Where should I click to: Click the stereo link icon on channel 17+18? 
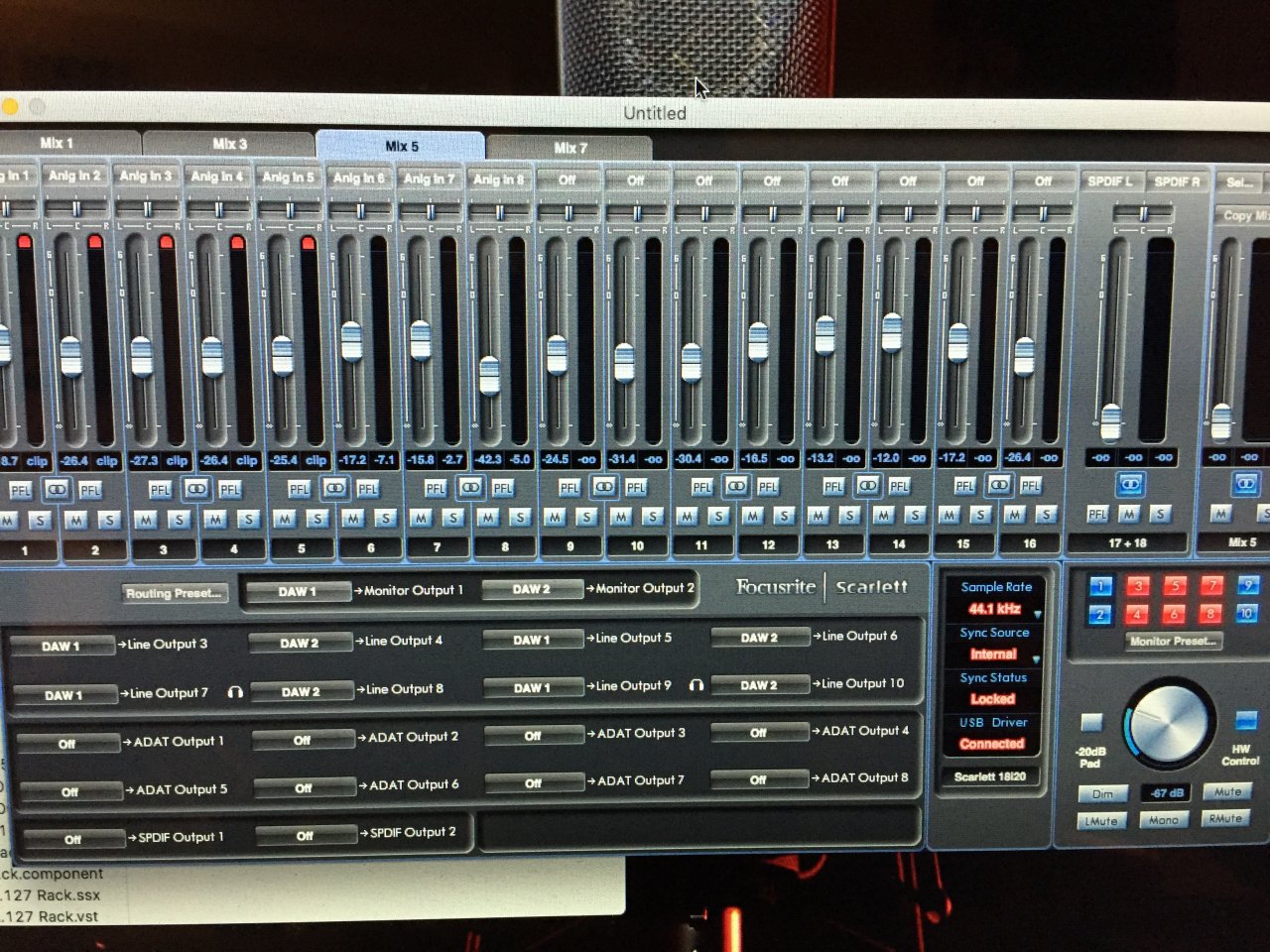tap(1130, 483)
